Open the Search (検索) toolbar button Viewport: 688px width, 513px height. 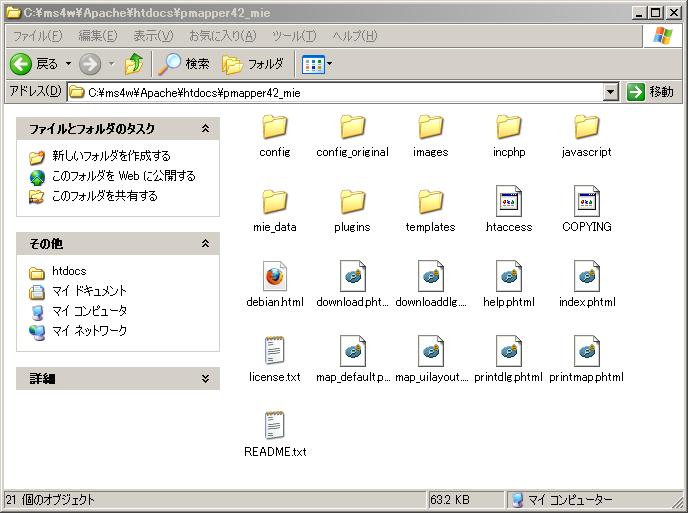(x=184, y=64)
